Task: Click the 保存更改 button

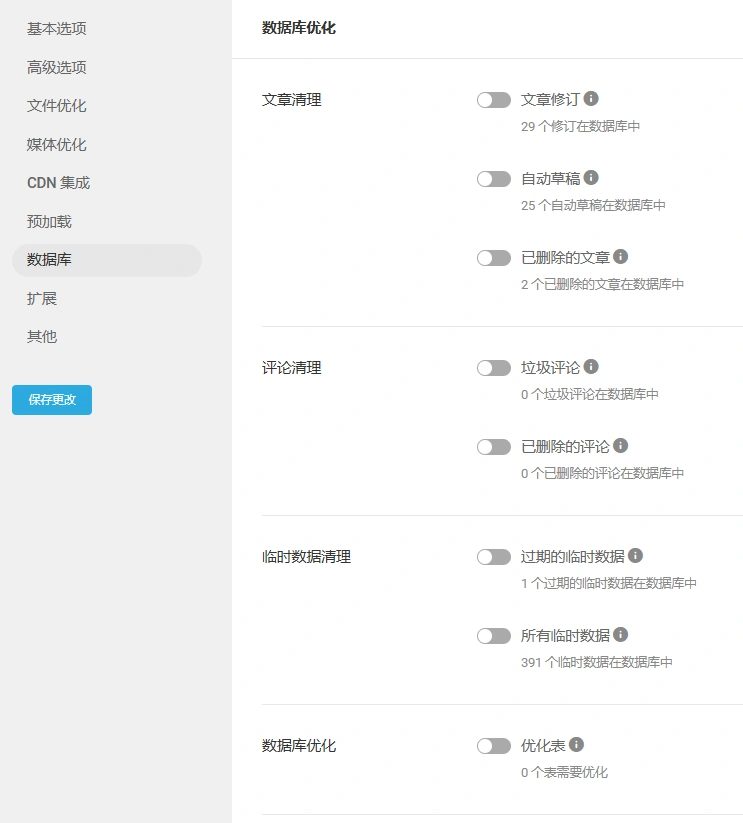Action: tap(51, 399)
